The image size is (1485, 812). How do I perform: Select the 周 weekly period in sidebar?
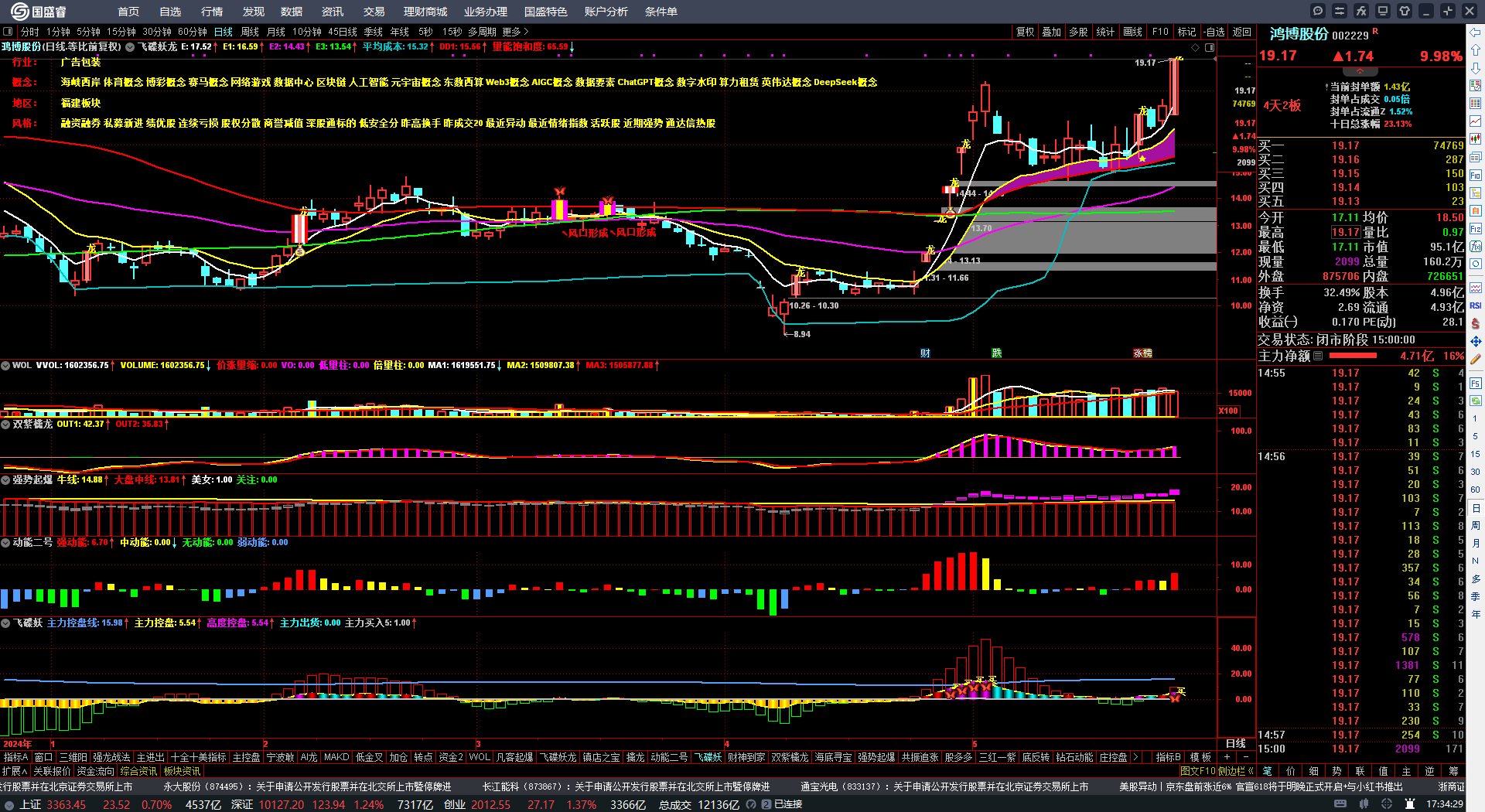pos(1476,526)
